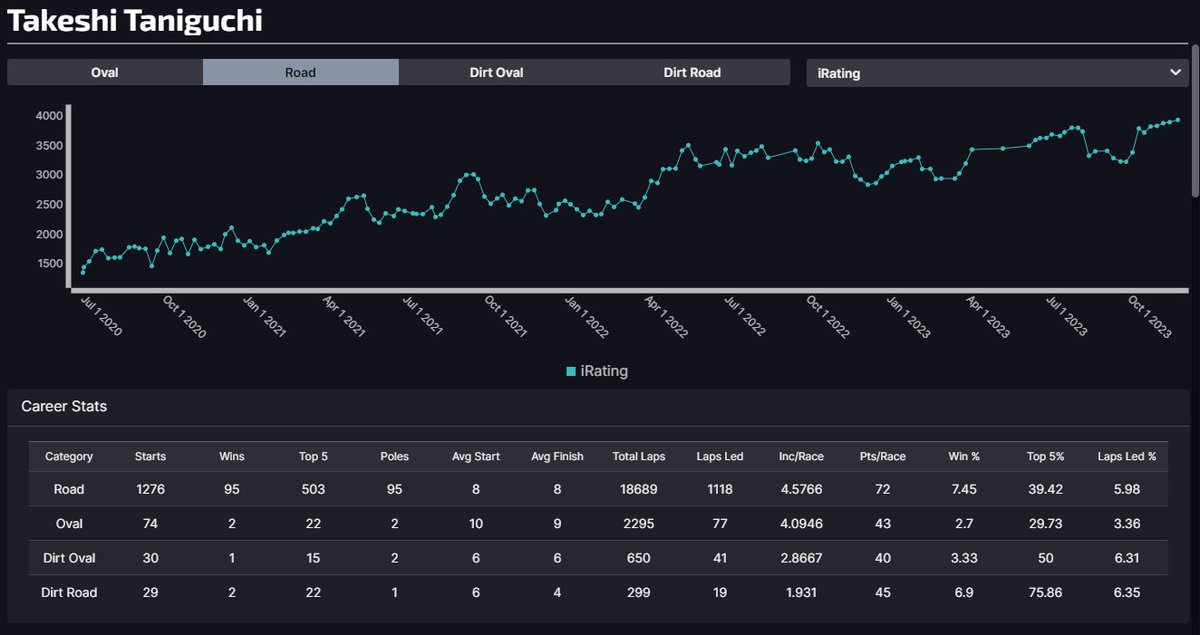This screenshot has height=635, width=1200.
Task: Click the Jul 1 2020 x-axis label
Action: pos(100,316)
